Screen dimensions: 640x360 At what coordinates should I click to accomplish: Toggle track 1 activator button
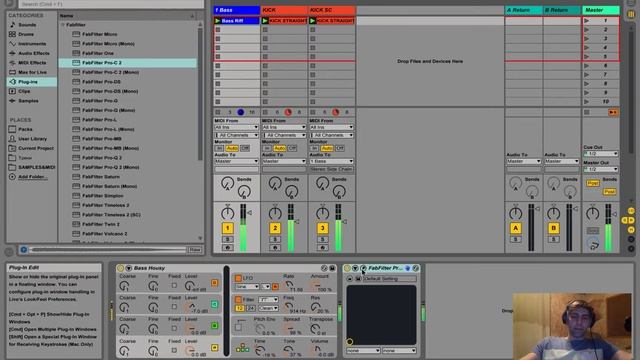click(228, 228)
